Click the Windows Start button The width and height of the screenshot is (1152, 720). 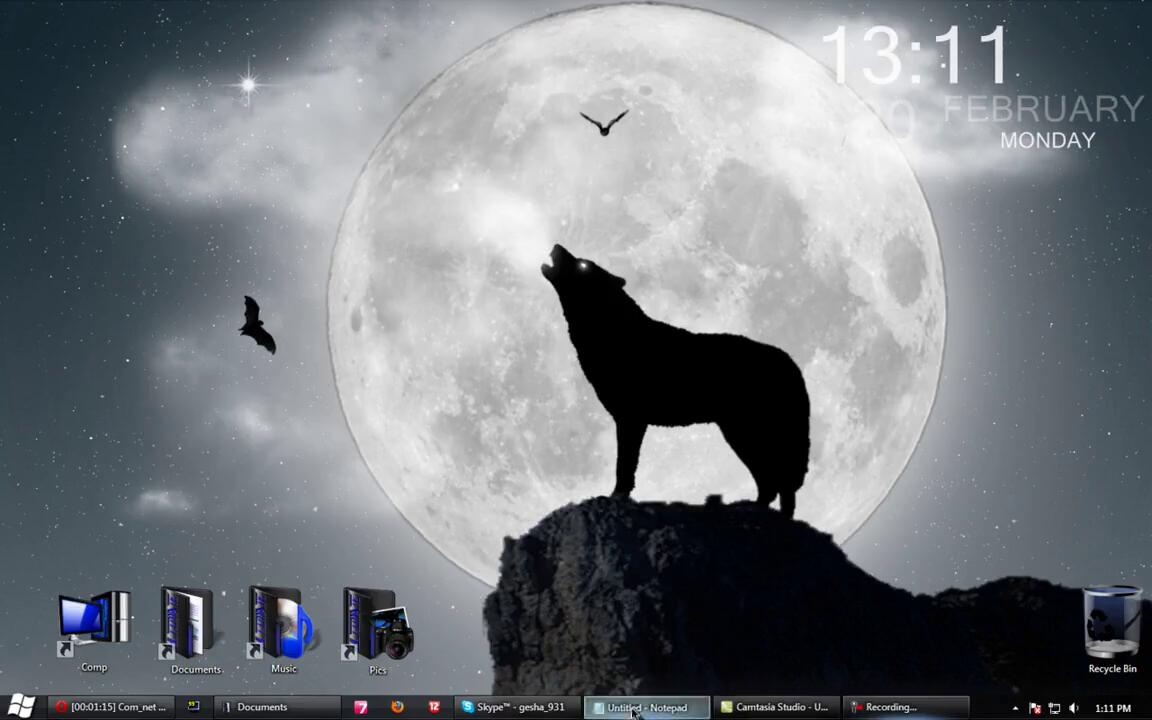point(21,707)
